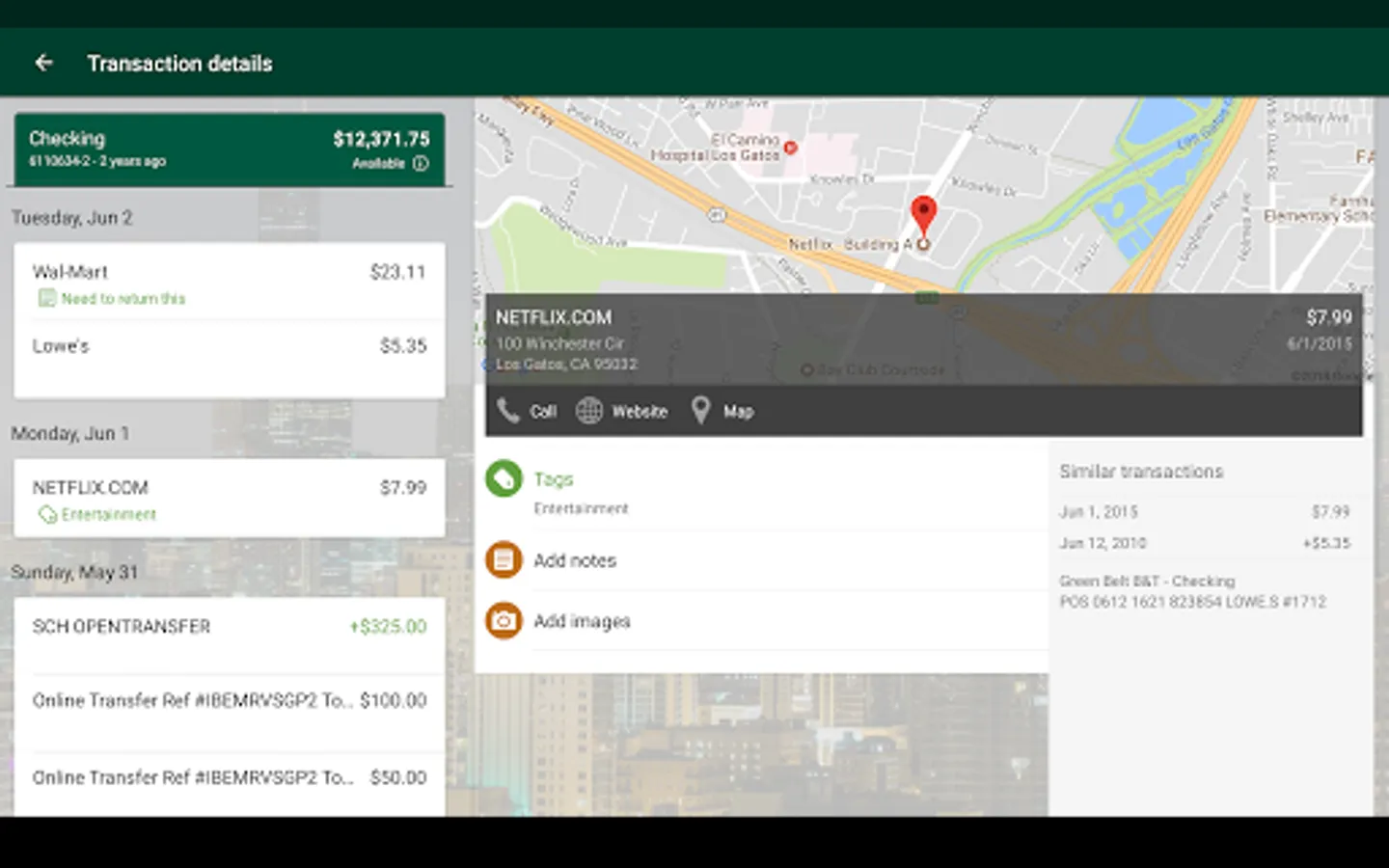Tap the El Camino Hospital map marker
Image resolution: width=1389 pixels, height=868 pixels.
pos(790,148)
